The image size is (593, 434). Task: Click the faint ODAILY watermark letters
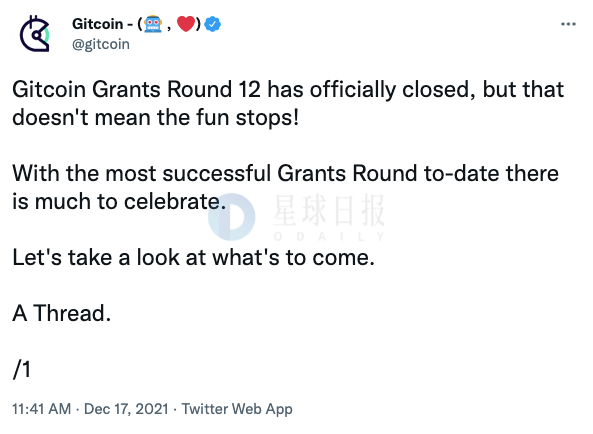[x=329, y=237]
